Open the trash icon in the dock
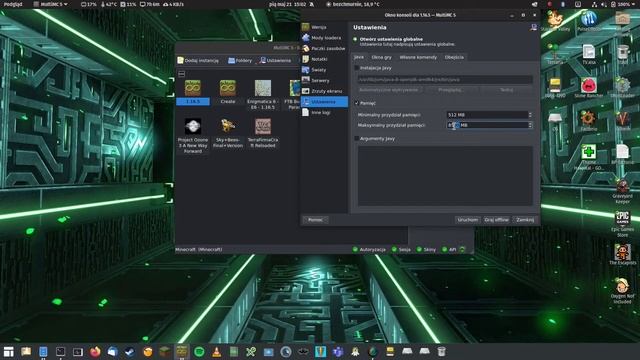Viewport: 640px width, 360px height. tap(441, 351)
